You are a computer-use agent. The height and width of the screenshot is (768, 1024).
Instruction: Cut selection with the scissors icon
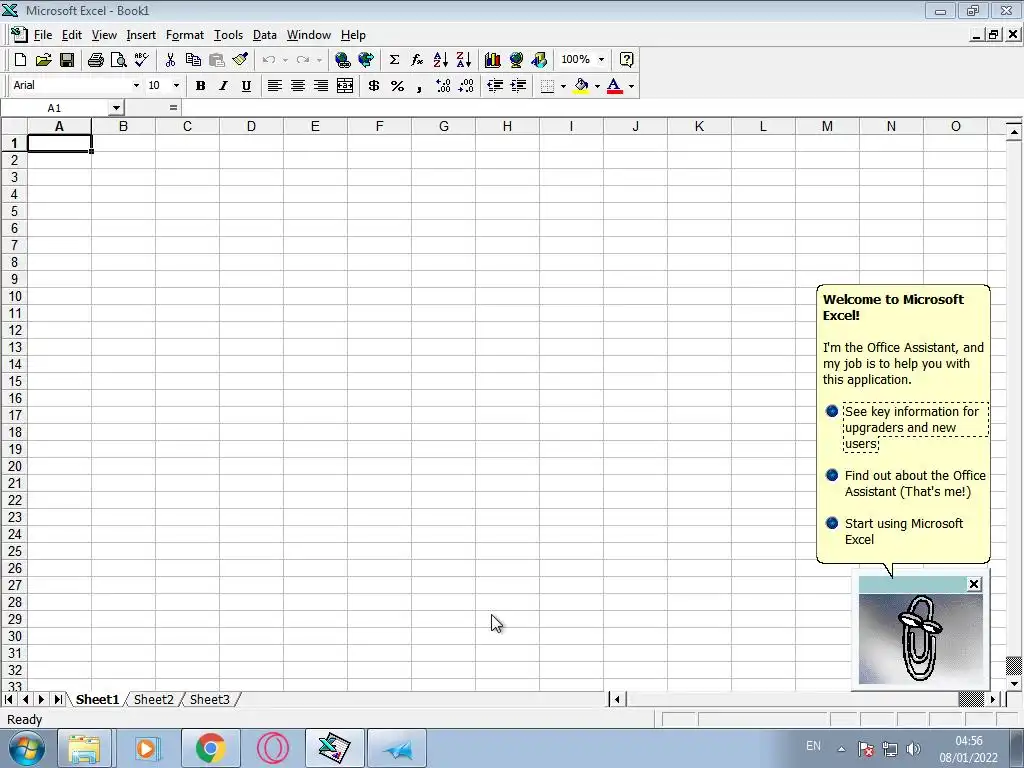click(170, 60)
